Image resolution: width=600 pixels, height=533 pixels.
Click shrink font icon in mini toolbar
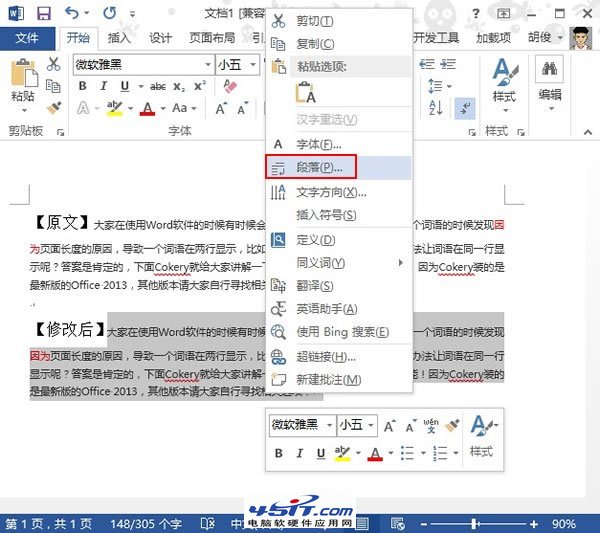click(411, 426)
